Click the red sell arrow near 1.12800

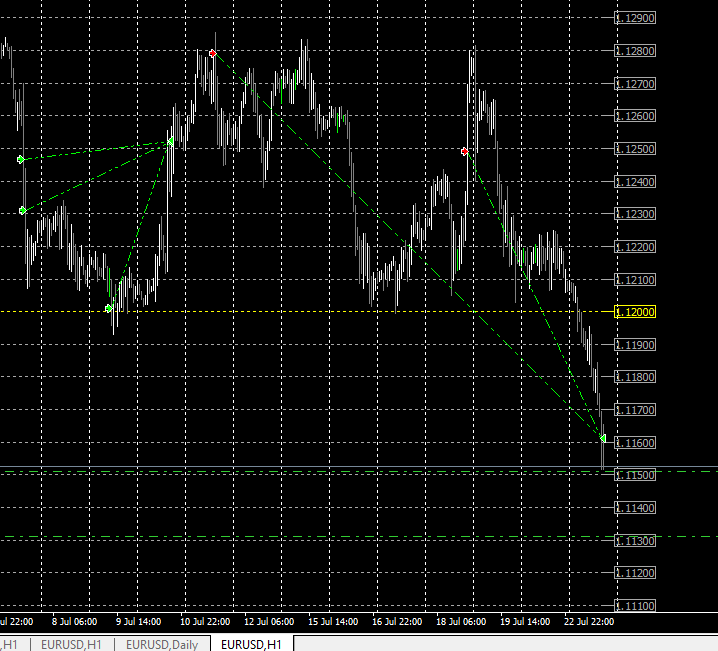pyautogui.click(x=212, y=54)
